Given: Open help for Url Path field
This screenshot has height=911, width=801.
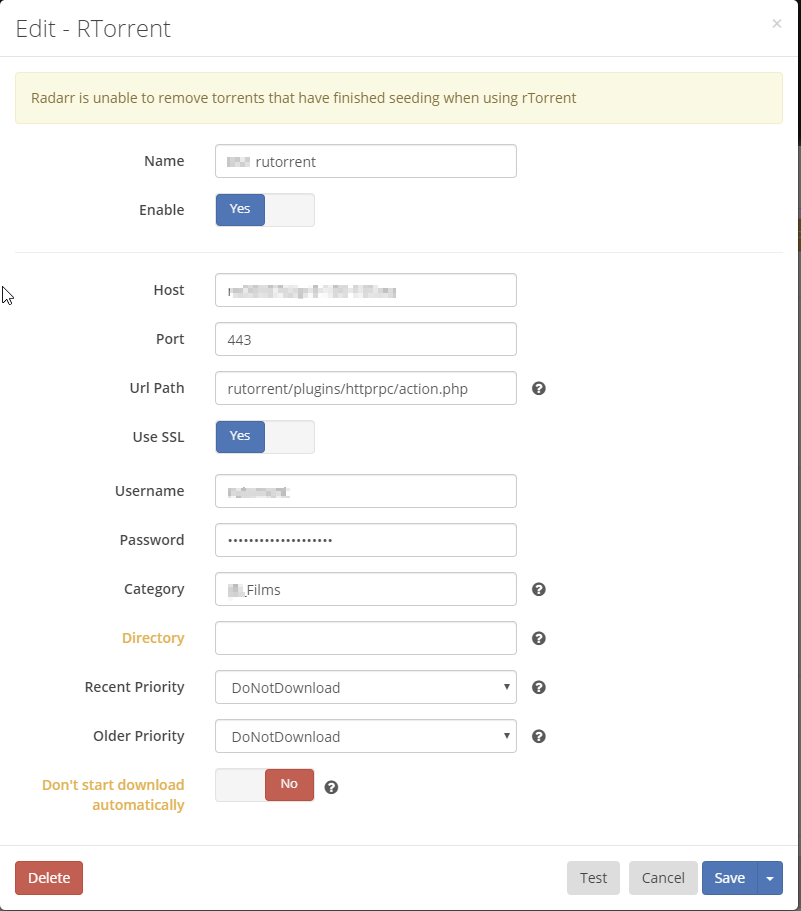Looking at the screenshot, I should click(x=538, y=388).
